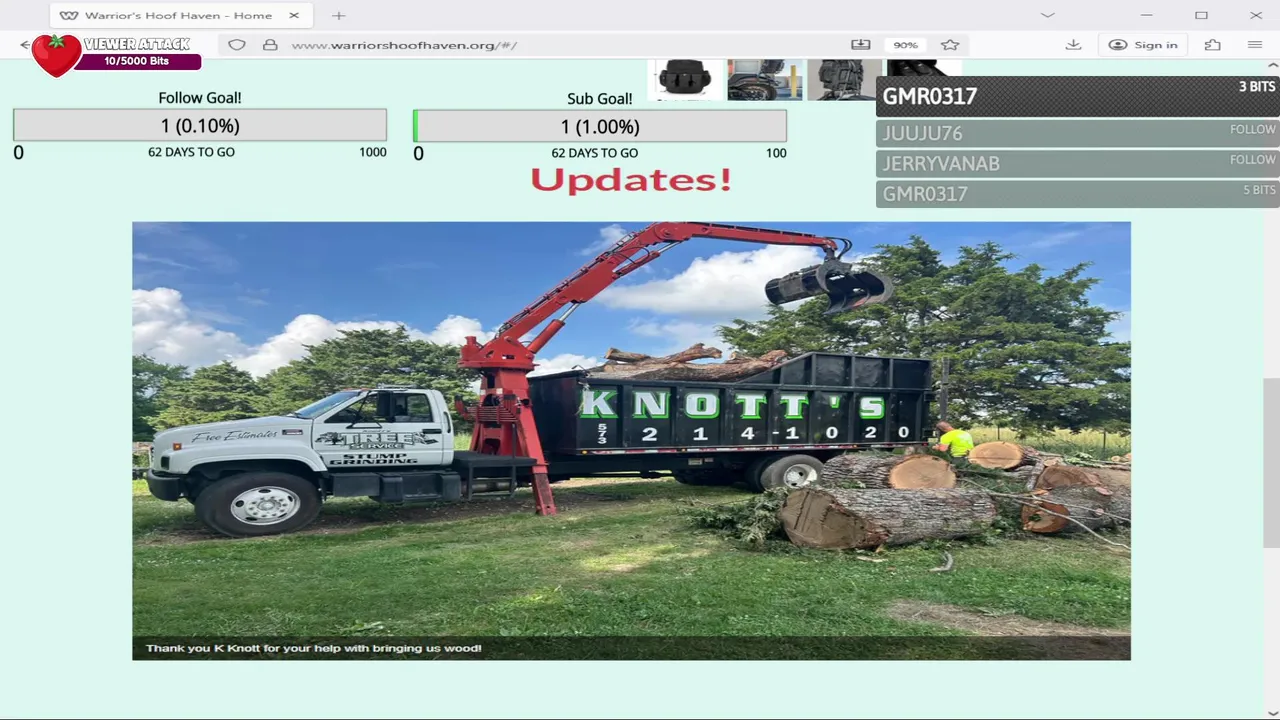Close the Warrior's Hoof Haven tab
The height and width of the screenshot is (720, 1280).
294,15
